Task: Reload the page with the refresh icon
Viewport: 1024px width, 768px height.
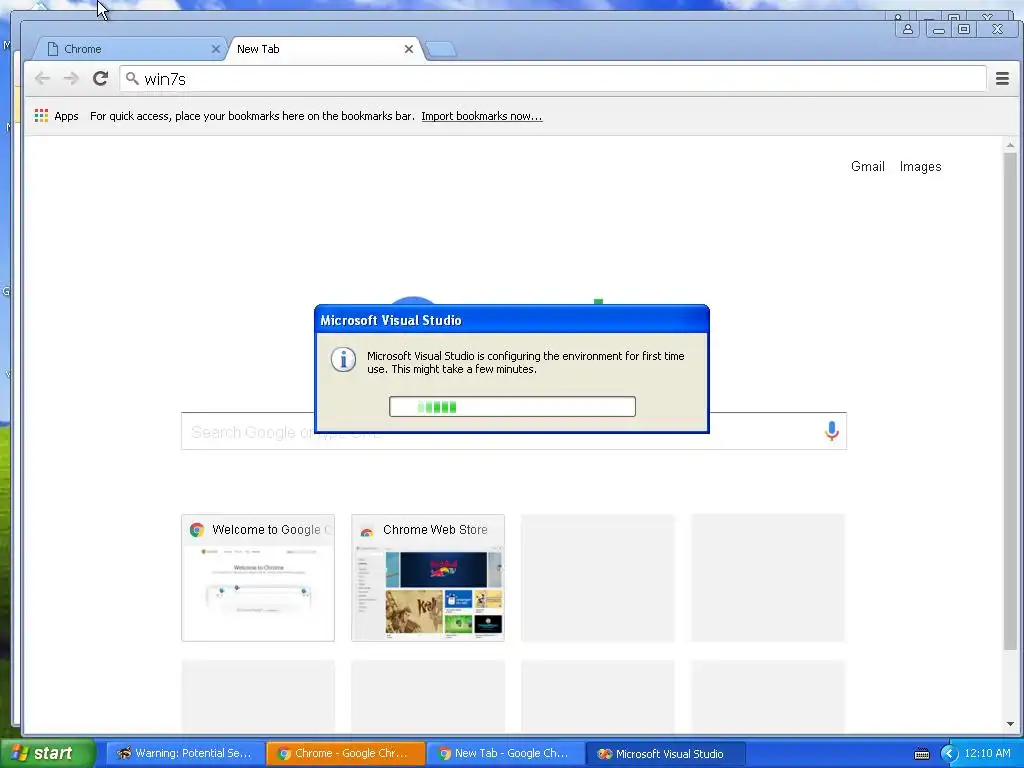Action: [x=100, y=79]
